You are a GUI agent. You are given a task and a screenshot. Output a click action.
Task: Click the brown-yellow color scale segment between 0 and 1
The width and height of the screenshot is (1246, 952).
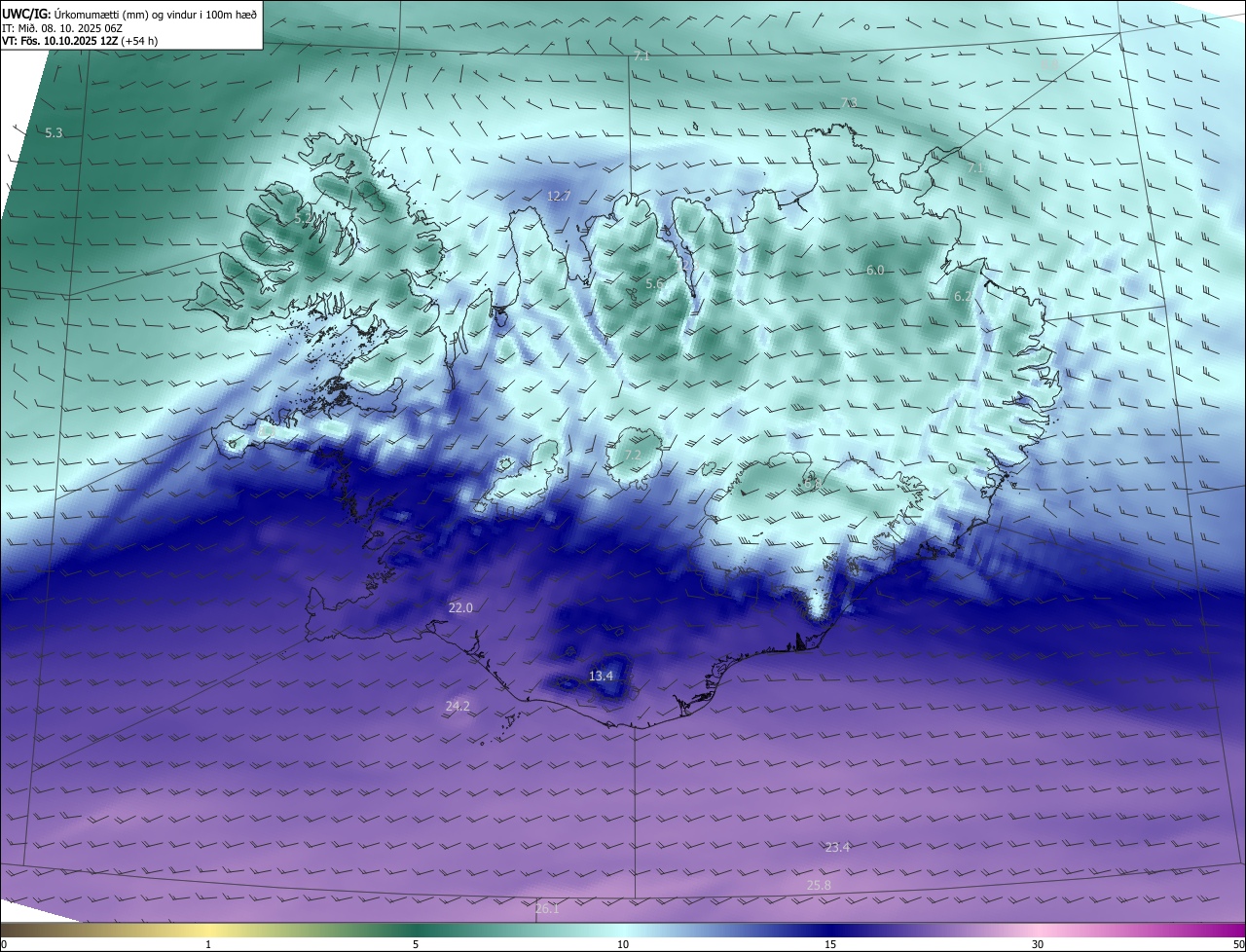pos(104,930)
